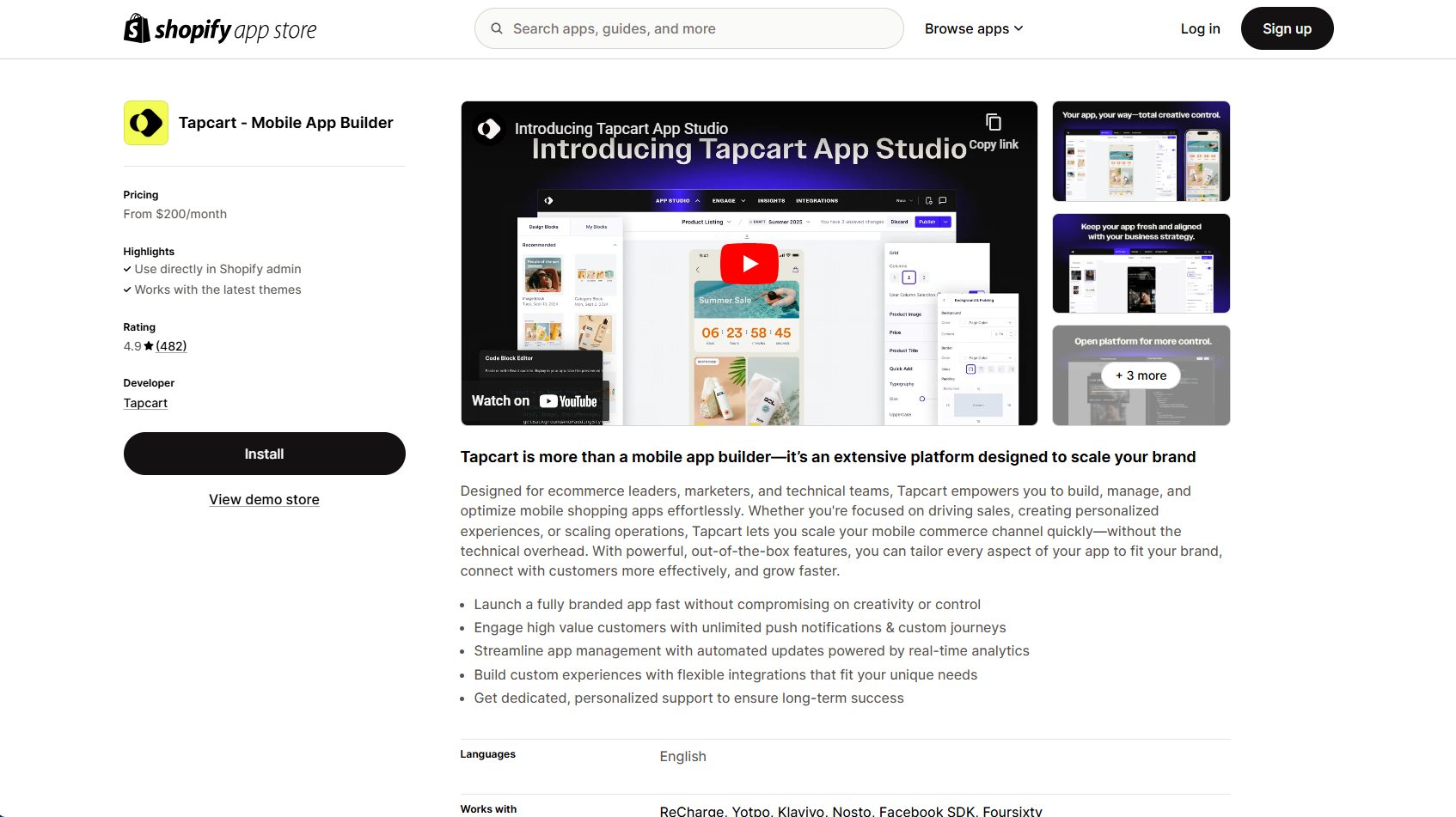Viewport: 1456px width, 817px height.
Task: Play the Tapcart App Studio video
Action: [x=749, y=264]
